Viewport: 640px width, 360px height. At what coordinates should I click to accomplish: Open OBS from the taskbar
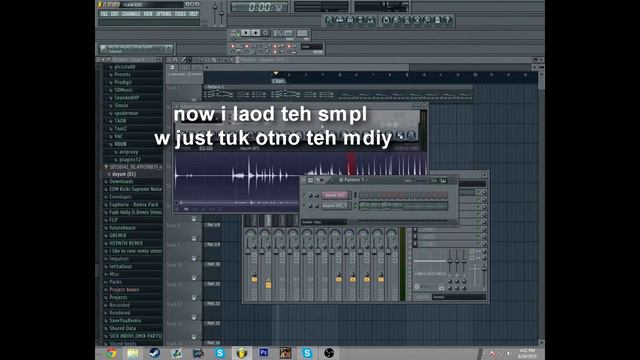point(329,353)
